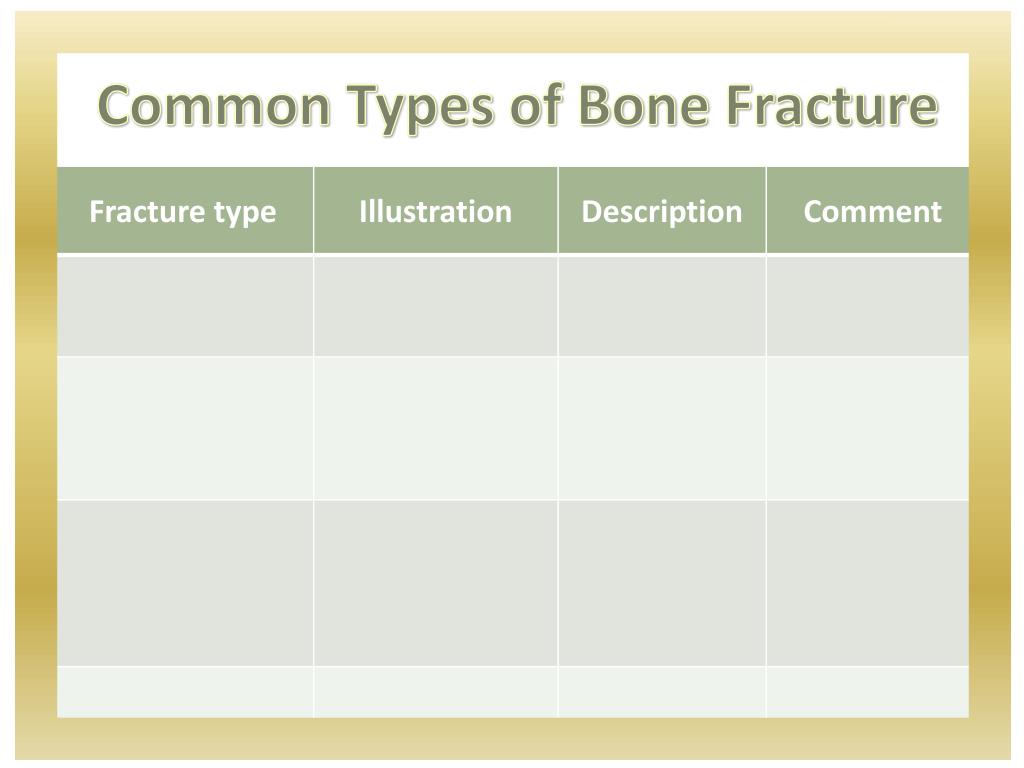Viewport: 1024px width, 768px height.
Task: Click third-row cell under Fracture type
Action: tap(185, 583)
